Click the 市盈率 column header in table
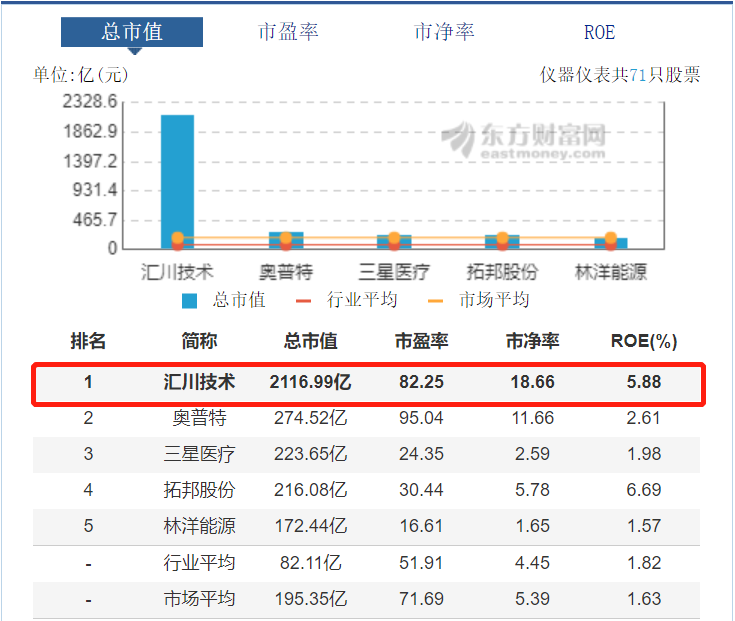Image resolution: width=735 pixels, height=621 pixels. 421,341
